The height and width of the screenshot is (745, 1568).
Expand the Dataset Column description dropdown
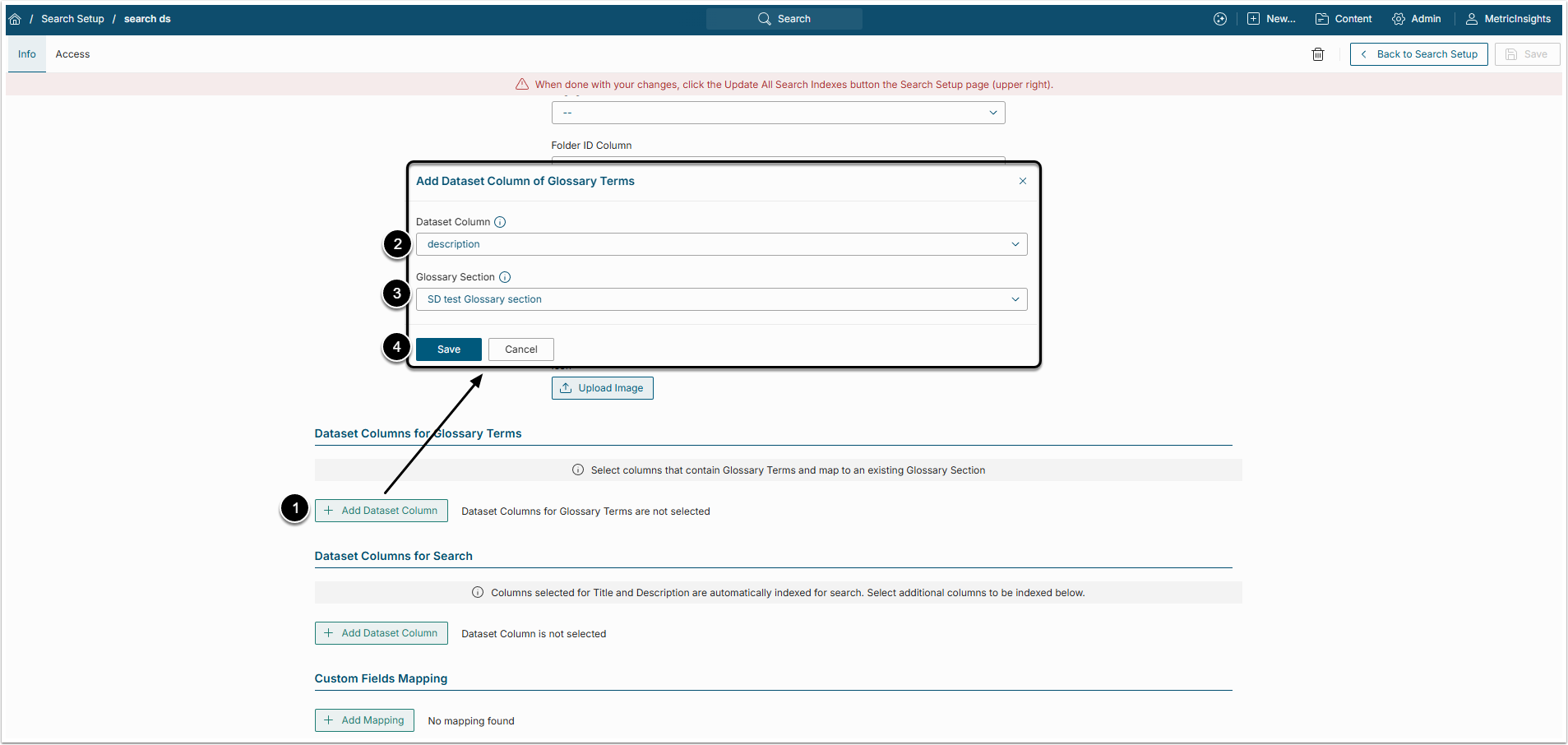click(721, 244)
